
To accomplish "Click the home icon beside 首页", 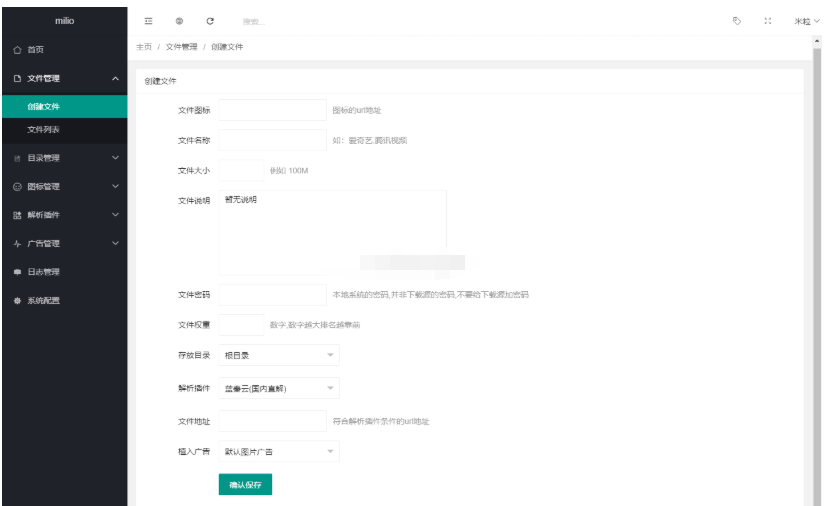I will point(17,50).
